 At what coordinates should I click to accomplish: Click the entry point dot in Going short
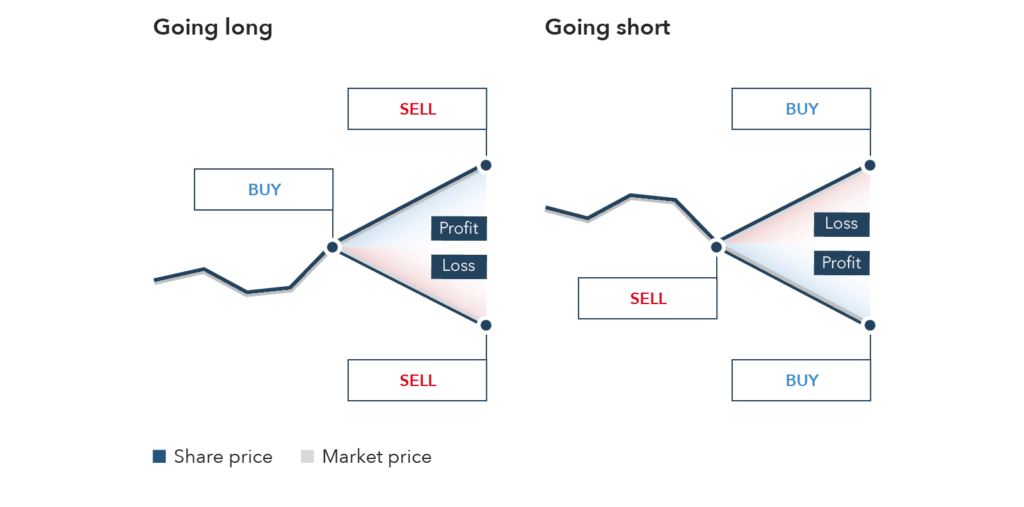point(717,246)
